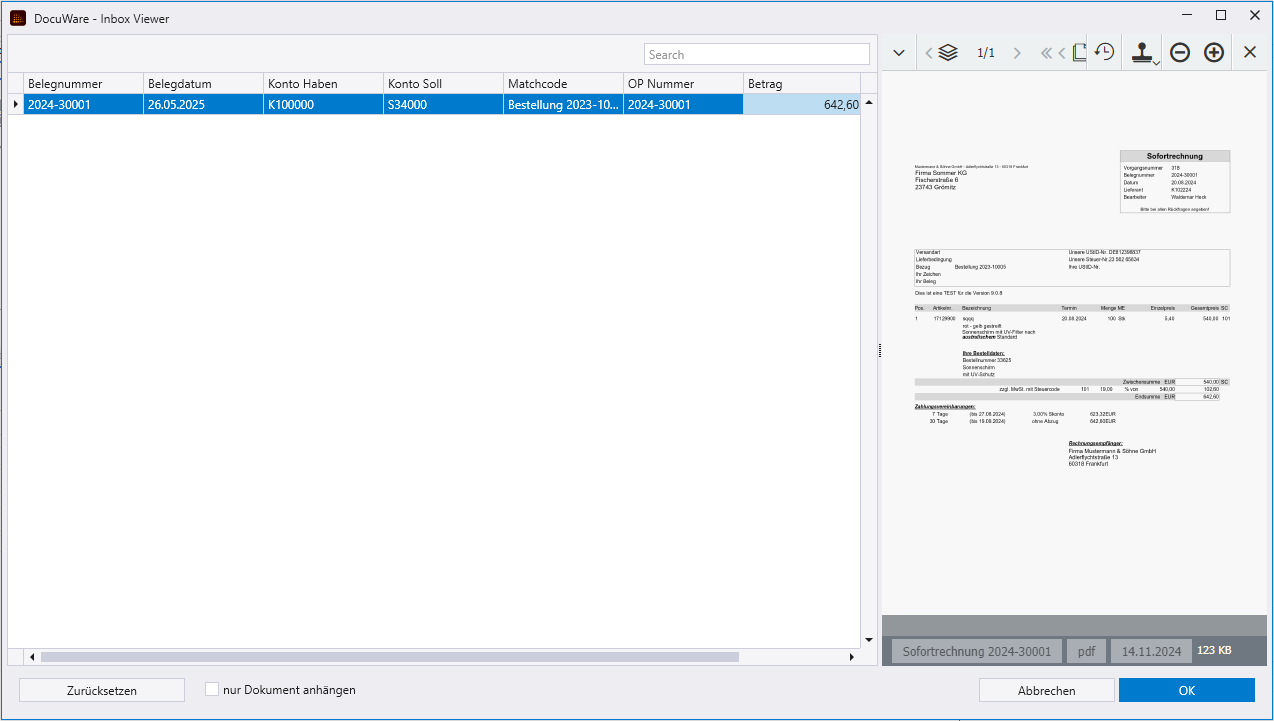Select the Bestellung 2023-10... matchcode cell
The width and height of the screenshot is (1274, 721).
[564, 104]
